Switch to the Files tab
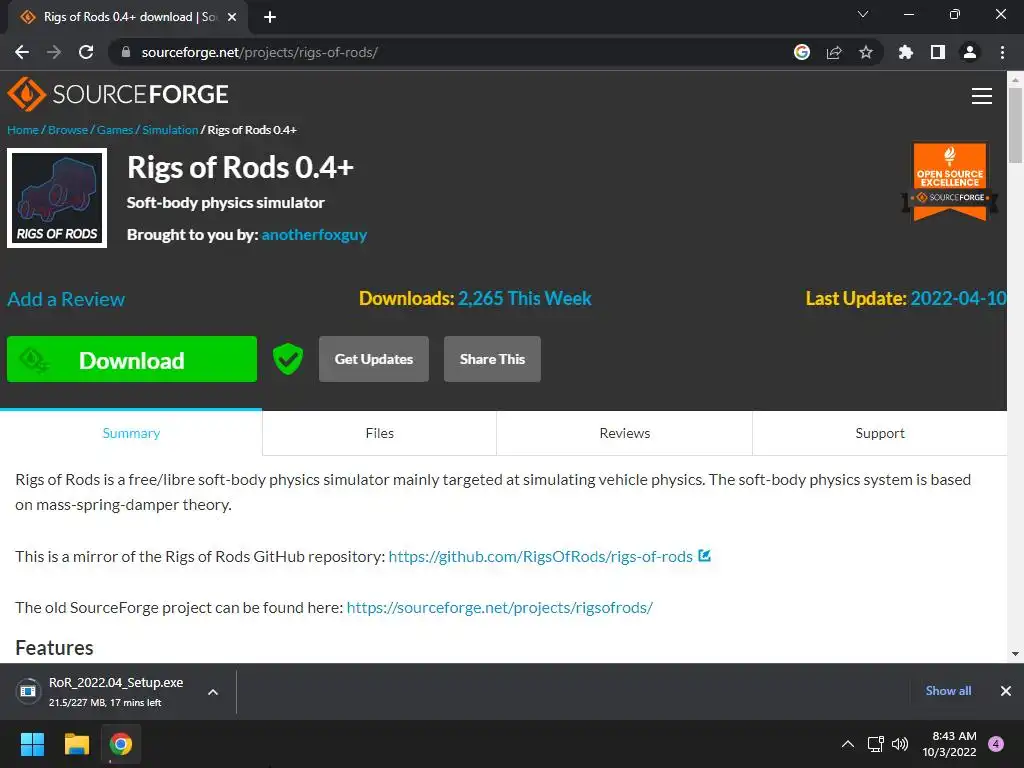This screenshot has width=1024, height=768. (379, 433)
